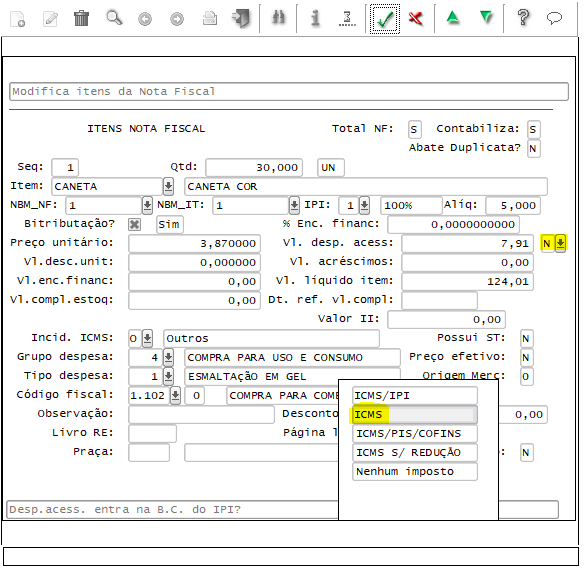
Task: Open the Grupo despesa dropdown arrow
Action: tap(168, 357)
